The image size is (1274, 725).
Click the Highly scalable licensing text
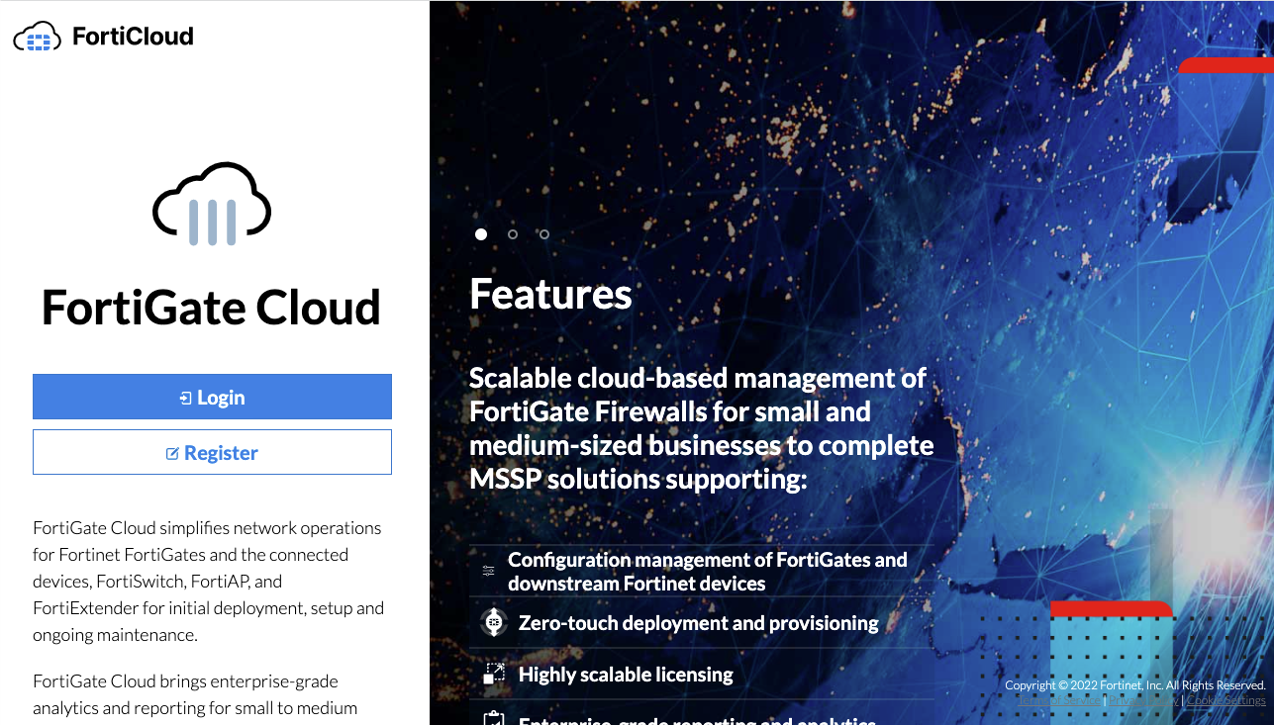tap(624, 673)
